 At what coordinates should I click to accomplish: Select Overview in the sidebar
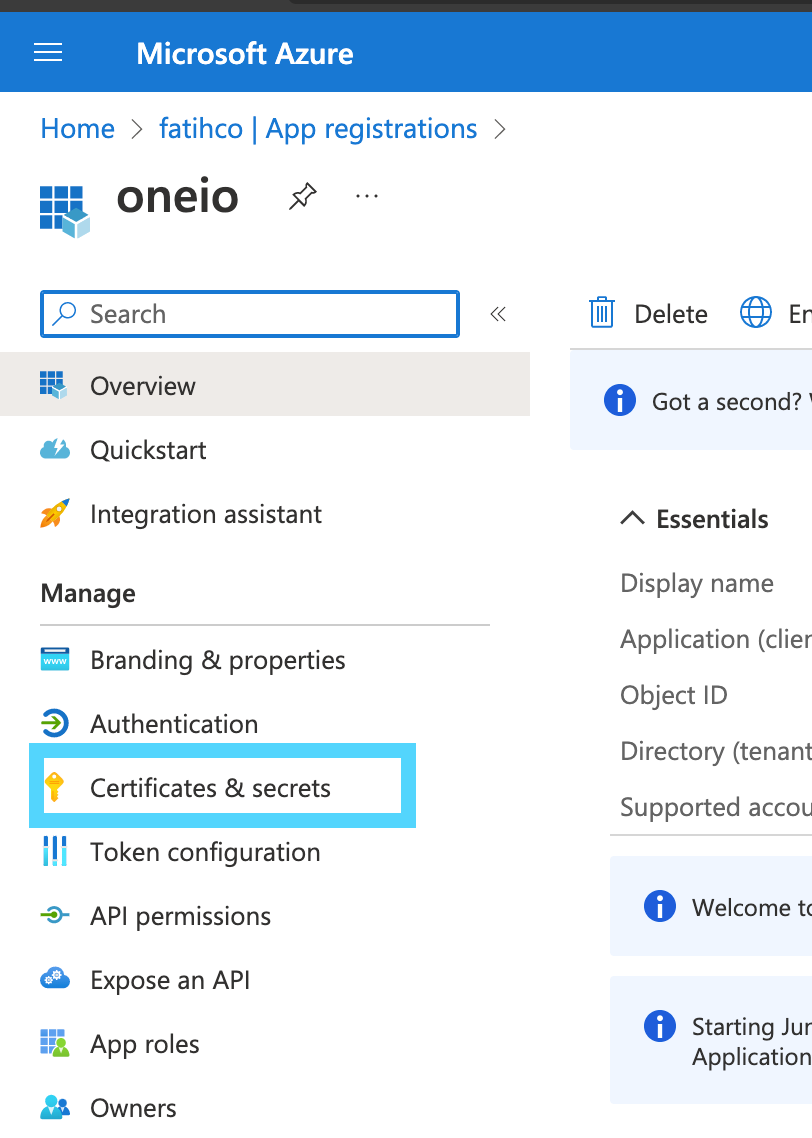265,385
